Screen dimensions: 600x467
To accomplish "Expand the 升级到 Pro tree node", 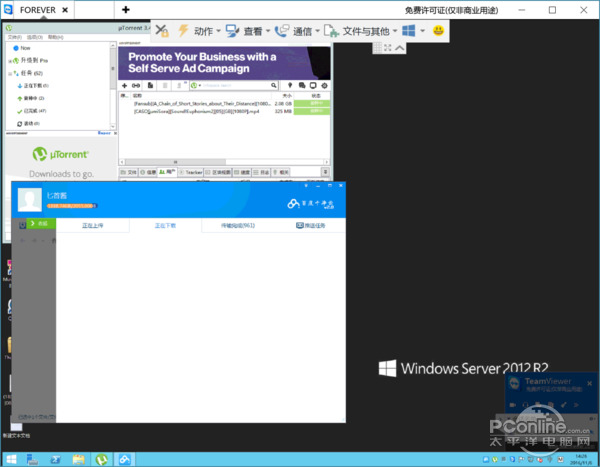I will (10, 60).
